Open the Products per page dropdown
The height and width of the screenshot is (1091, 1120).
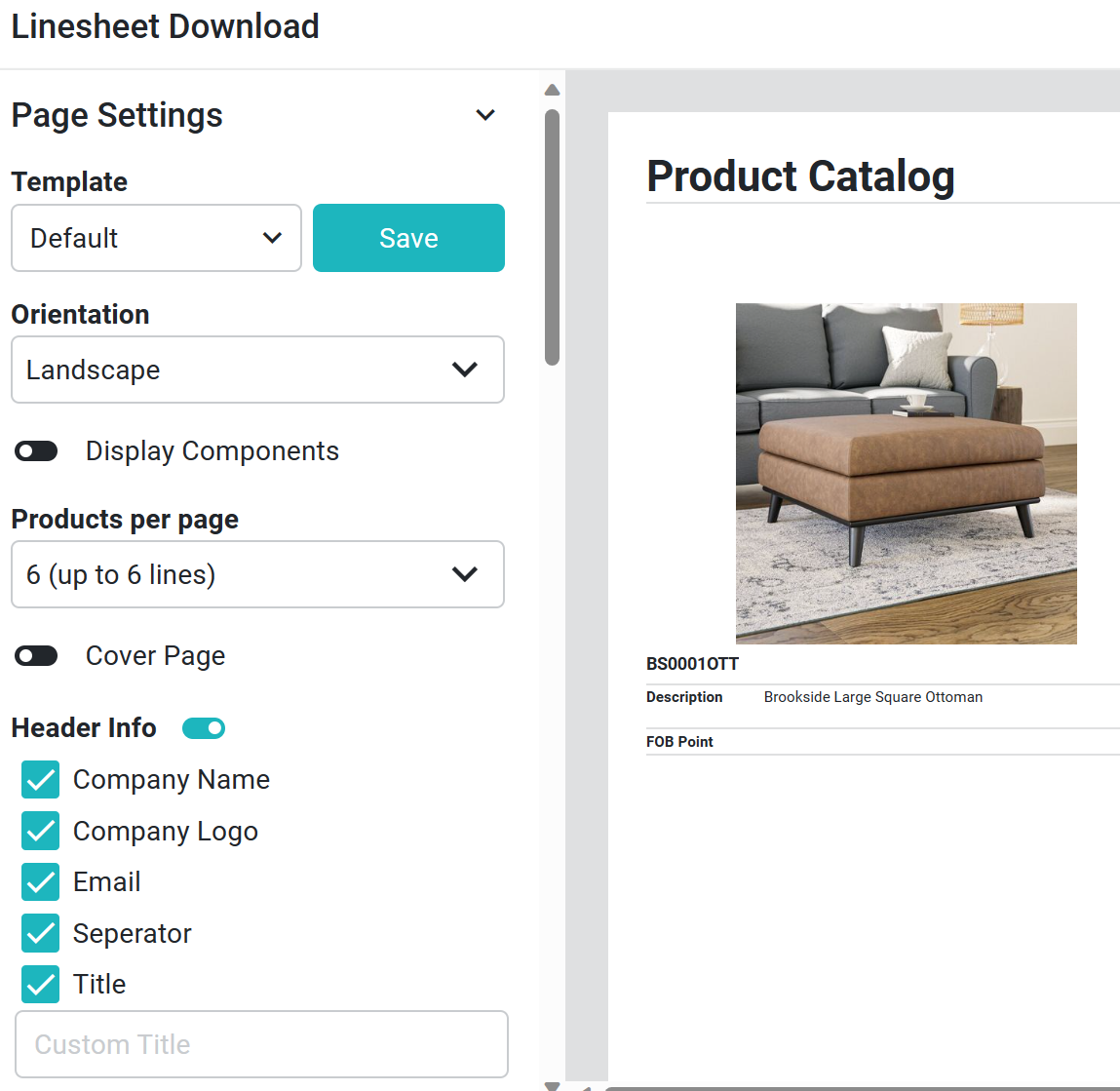pyautogui.click(x=257, y=574)
